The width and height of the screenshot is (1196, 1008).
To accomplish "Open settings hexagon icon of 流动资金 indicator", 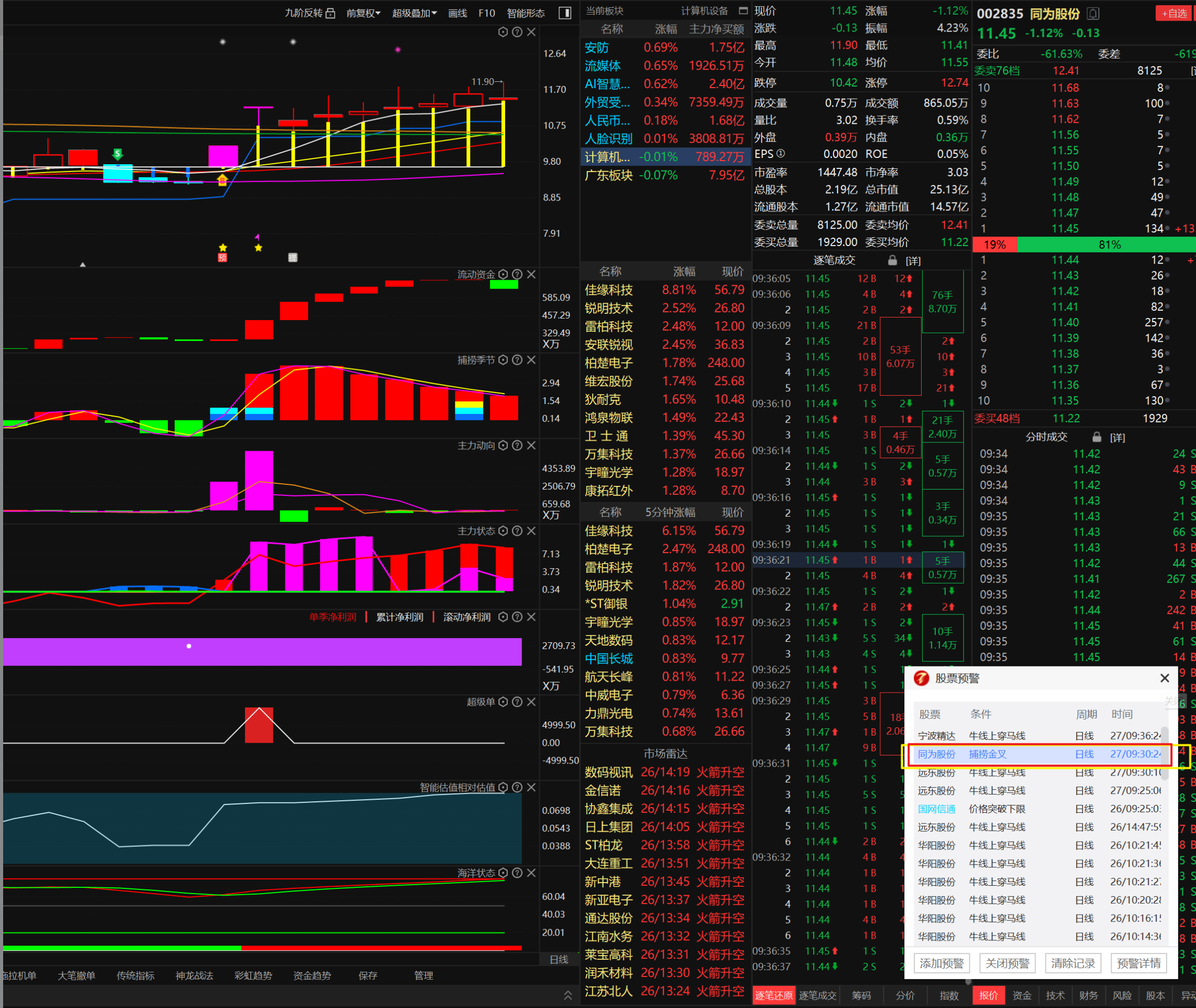I will (x=503, y=274).
